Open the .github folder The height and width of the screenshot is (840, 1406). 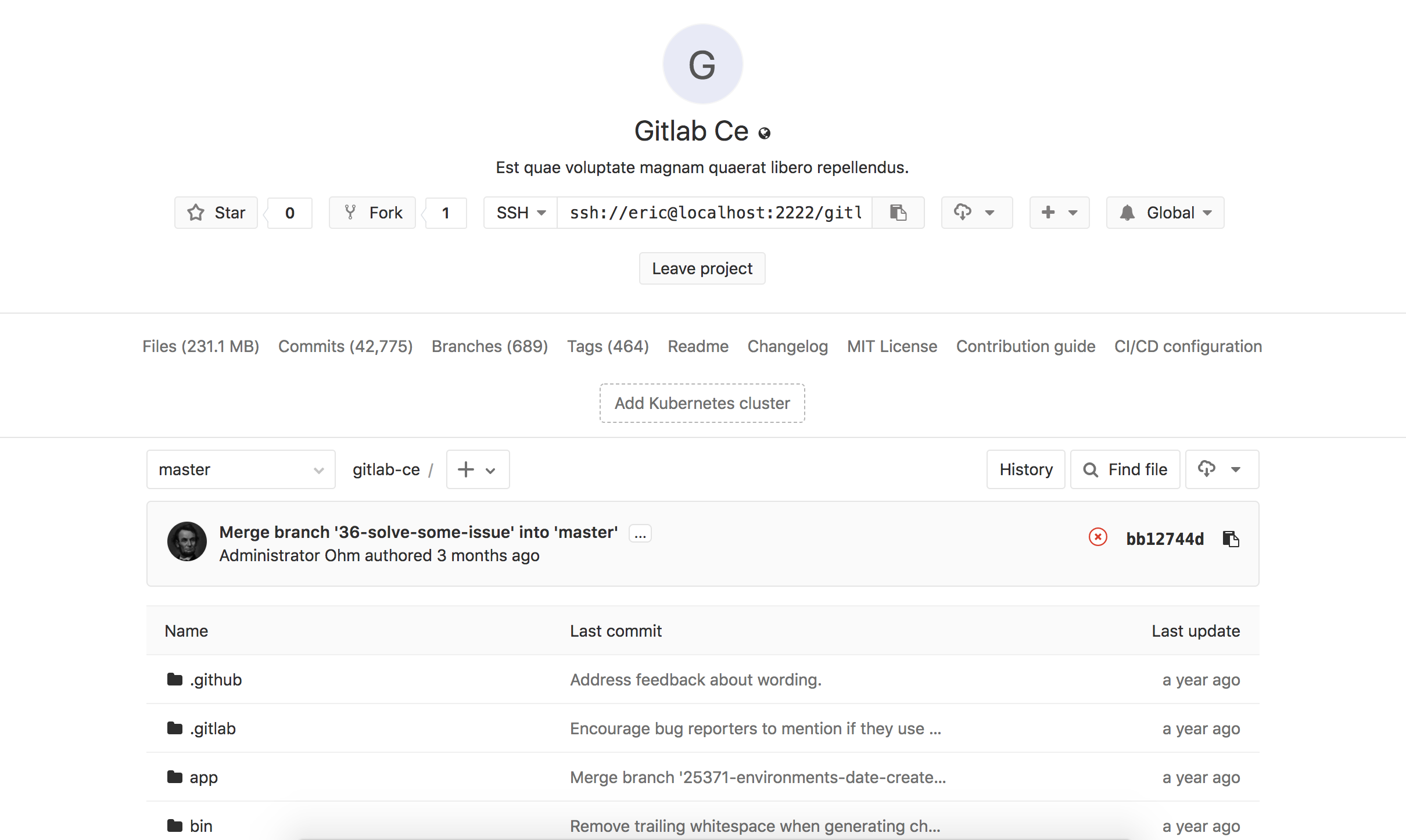pyautogui.click(x=216, y=680)
